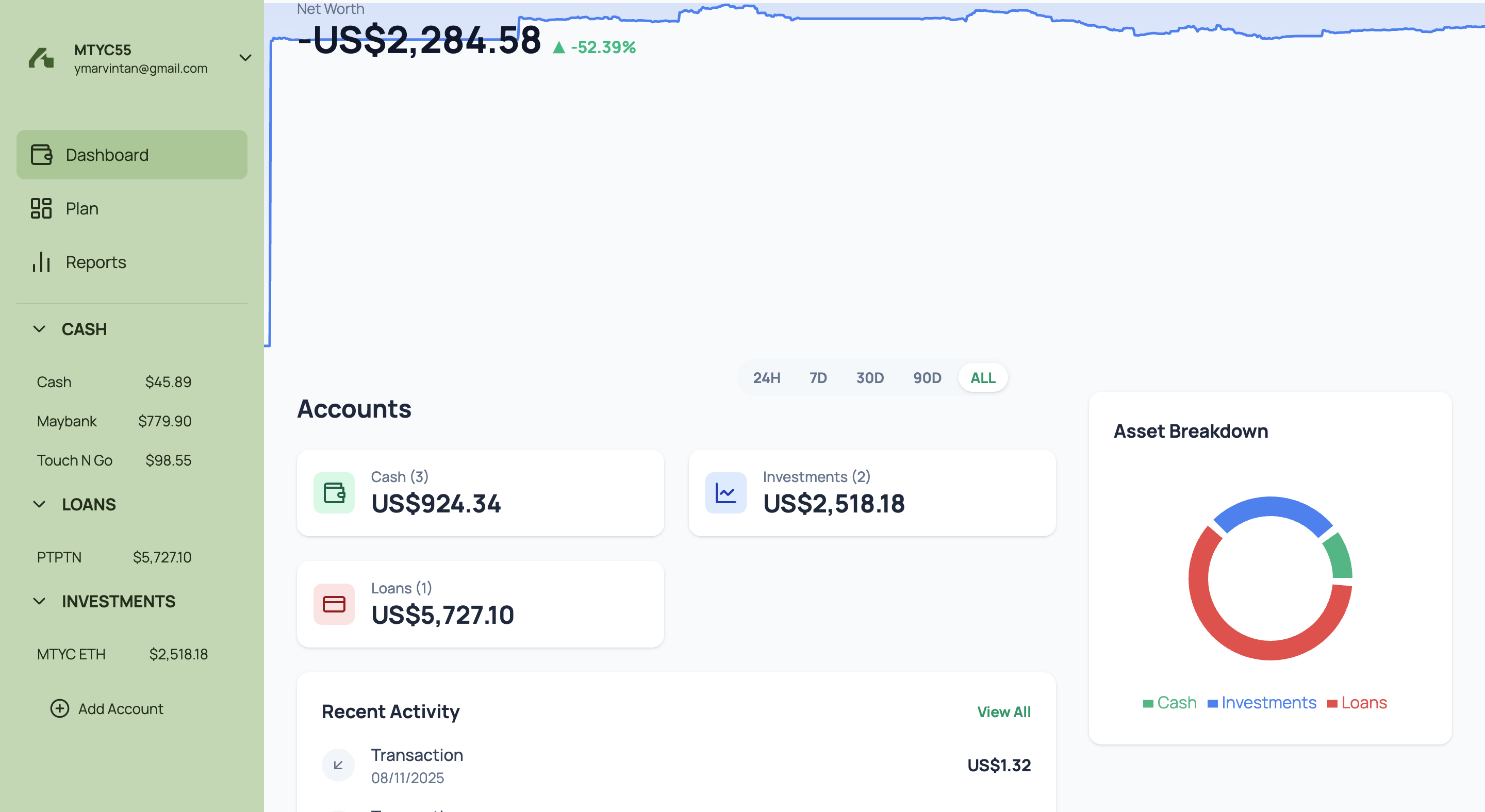Image resolution: width=1485 pixels, height=812 pixels.
Task: Click the transaction arrow icon in Recent Activity
Action: tap(338, 765)
